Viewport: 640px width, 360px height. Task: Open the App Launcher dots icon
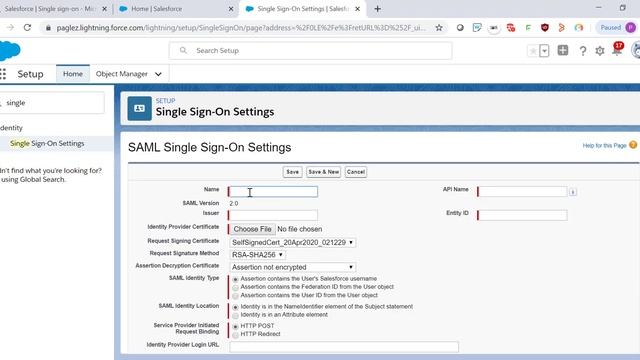(3, 74)
